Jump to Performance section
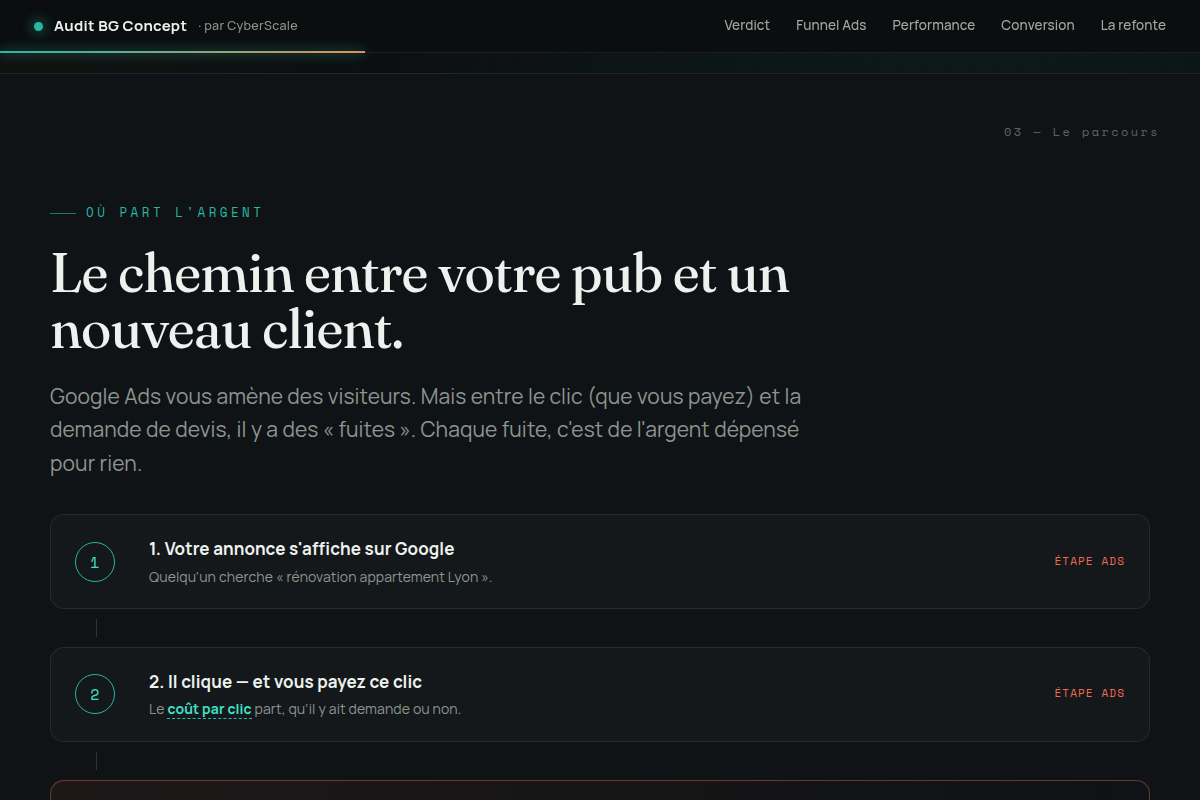1200x800 pixels. [933, 25]
